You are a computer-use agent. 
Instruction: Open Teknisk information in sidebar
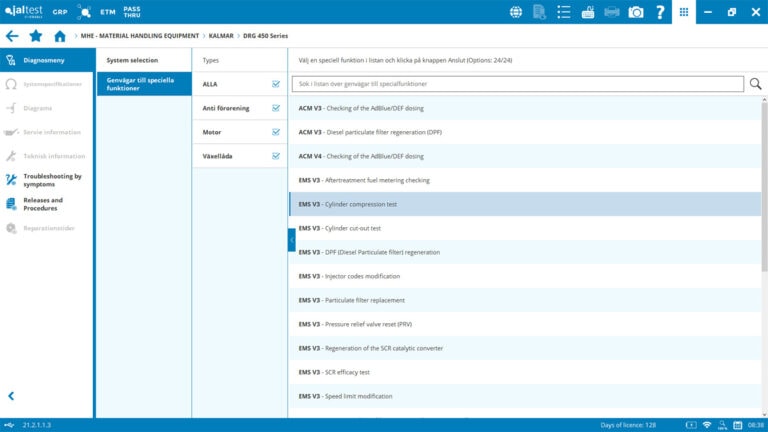pyautogui.click(x=47, y=156)
